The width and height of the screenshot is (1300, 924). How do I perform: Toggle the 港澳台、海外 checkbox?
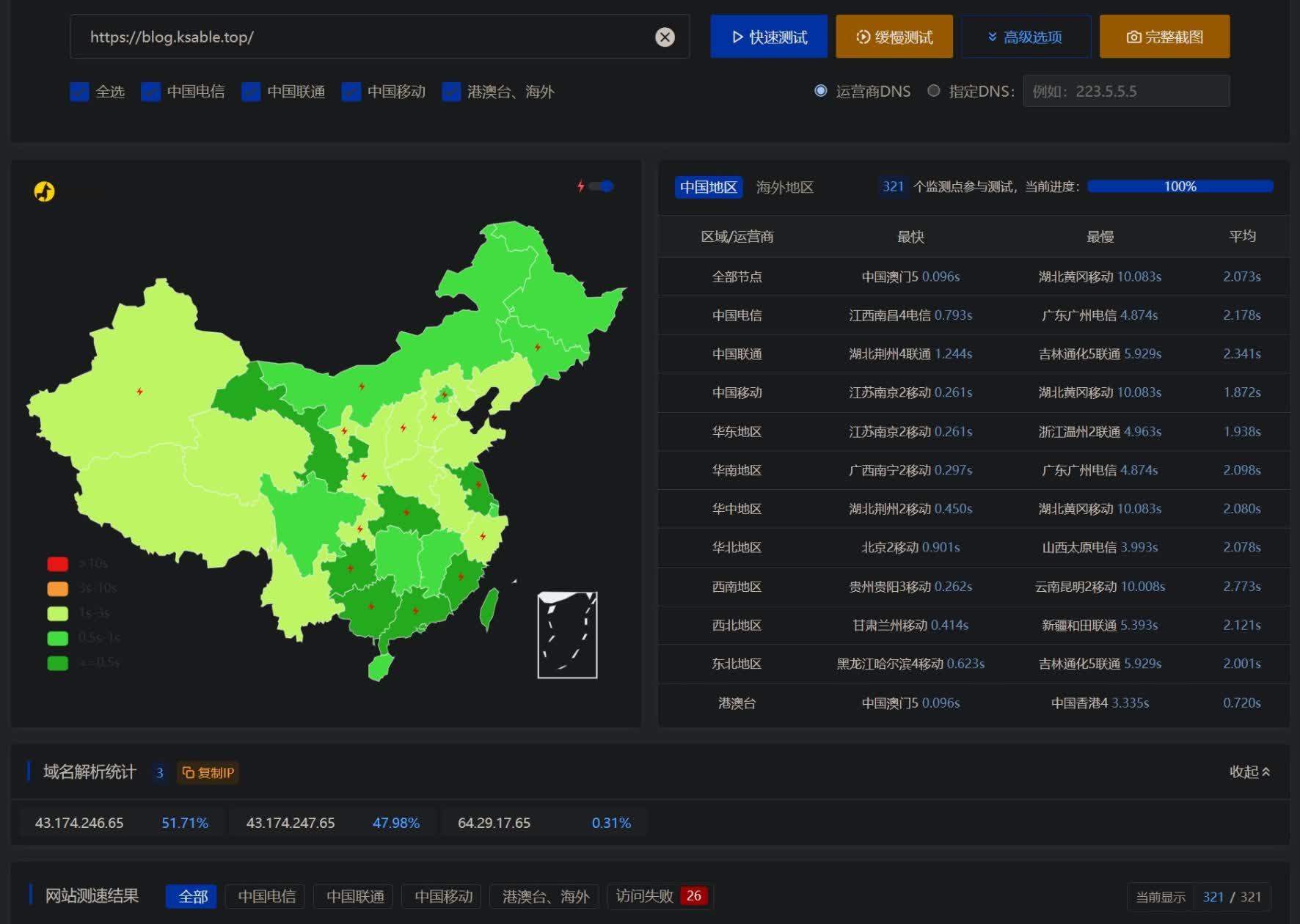(x=451, y=92)
